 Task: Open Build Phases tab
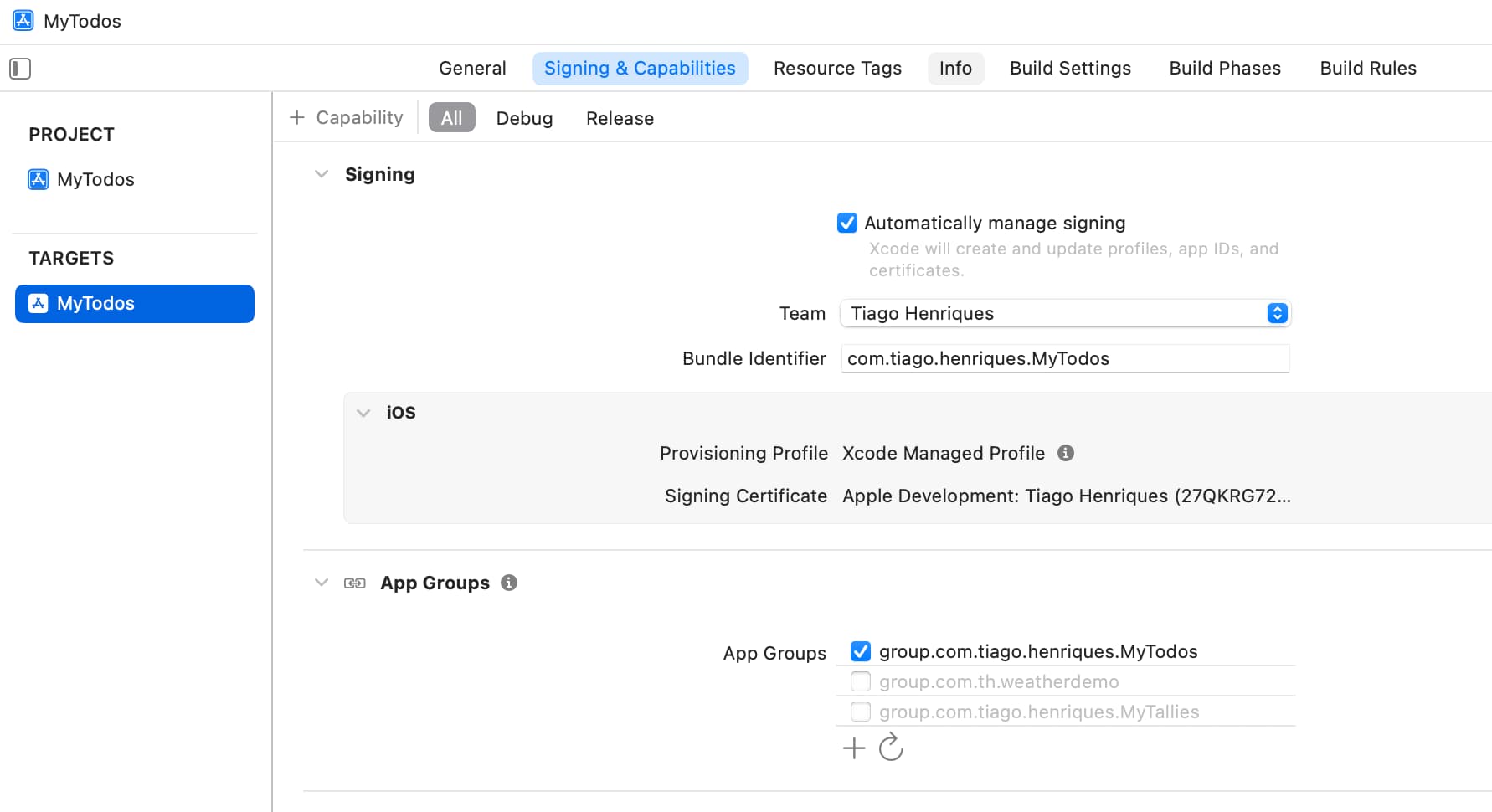tap(1225, 69)
